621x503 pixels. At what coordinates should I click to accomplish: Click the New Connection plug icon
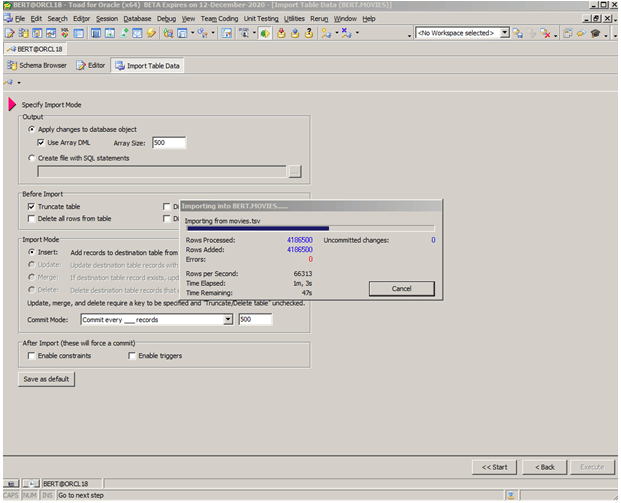326,33
